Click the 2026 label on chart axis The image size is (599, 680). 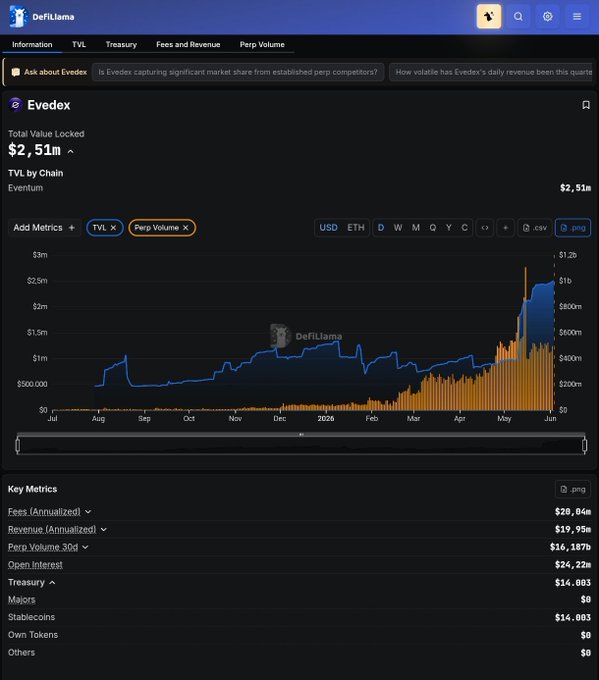(326, 418)
